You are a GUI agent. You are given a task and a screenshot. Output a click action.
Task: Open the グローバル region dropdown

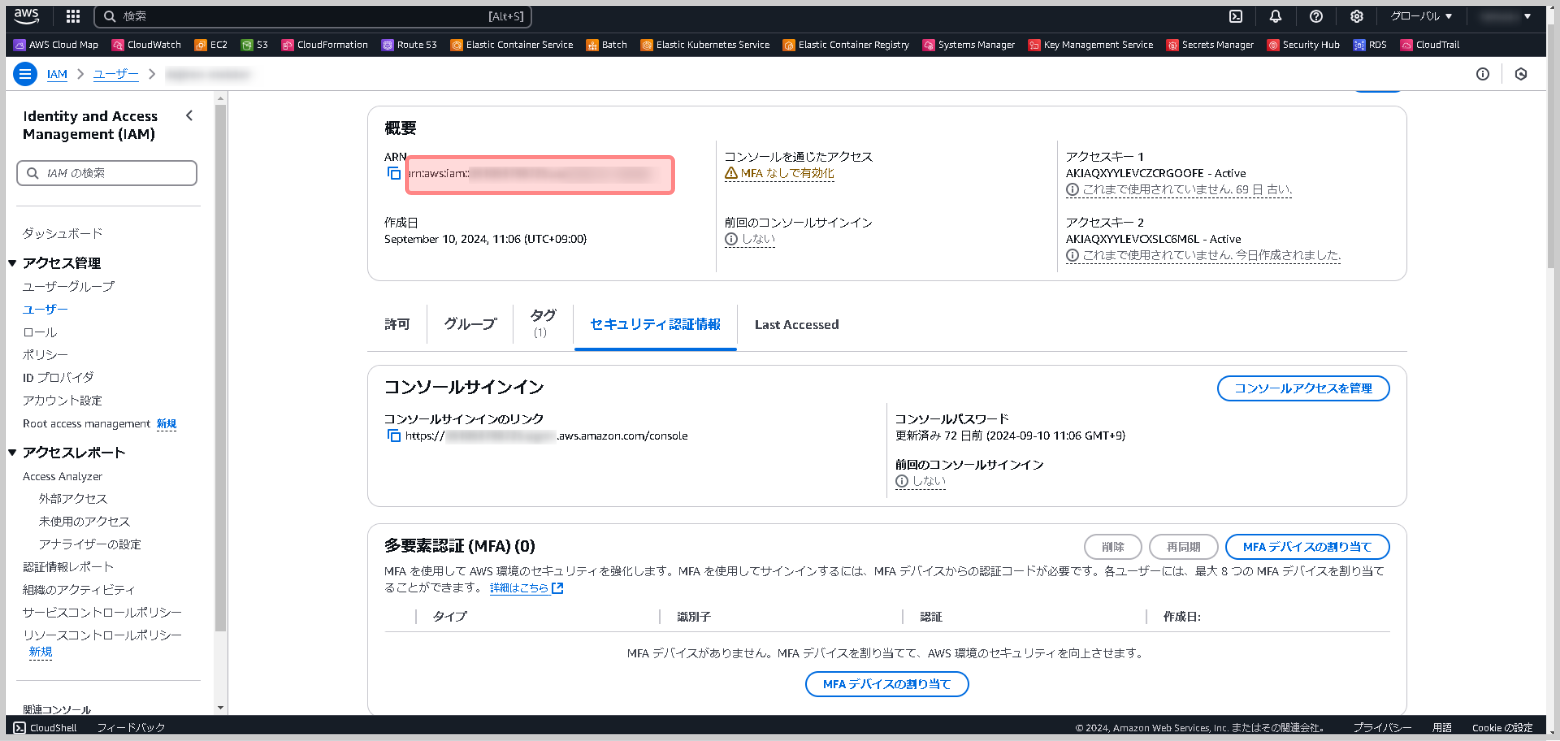(x=1421, y=16)
